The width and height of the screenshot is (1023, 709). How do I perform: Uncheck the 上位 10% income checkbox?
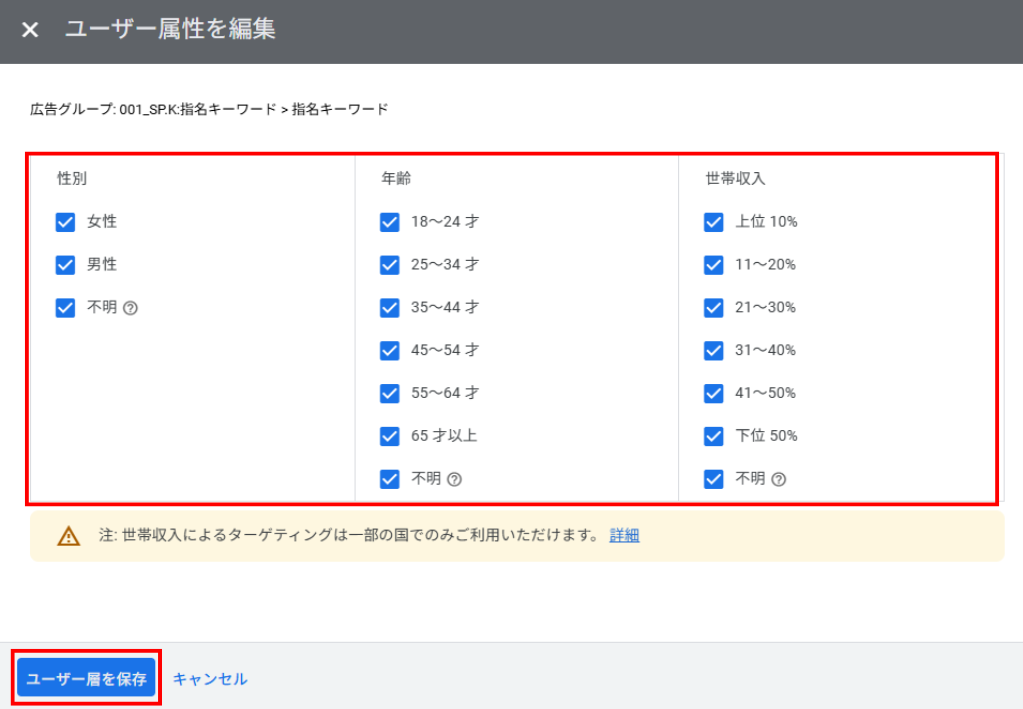714,222
